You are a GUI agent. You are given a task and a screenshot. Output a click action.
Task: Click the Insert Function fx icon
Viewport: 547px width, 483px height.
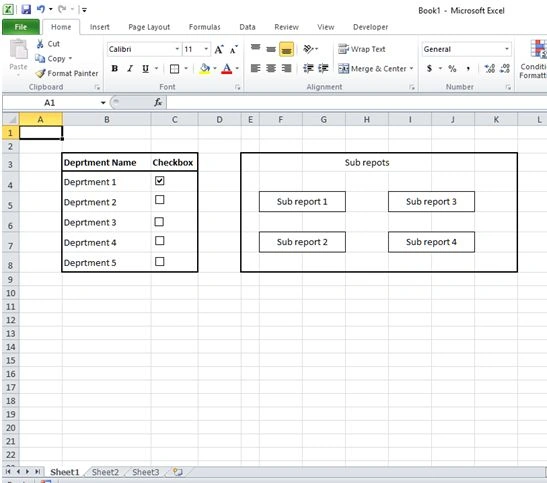[158, 102]
